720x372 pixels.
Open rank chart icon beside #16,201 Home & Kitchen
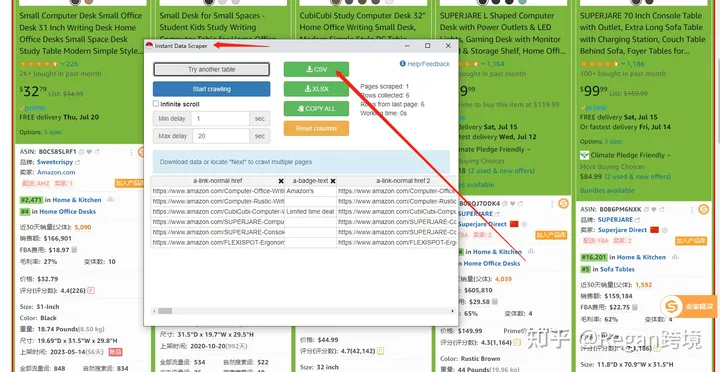click(x=675, y=257)
